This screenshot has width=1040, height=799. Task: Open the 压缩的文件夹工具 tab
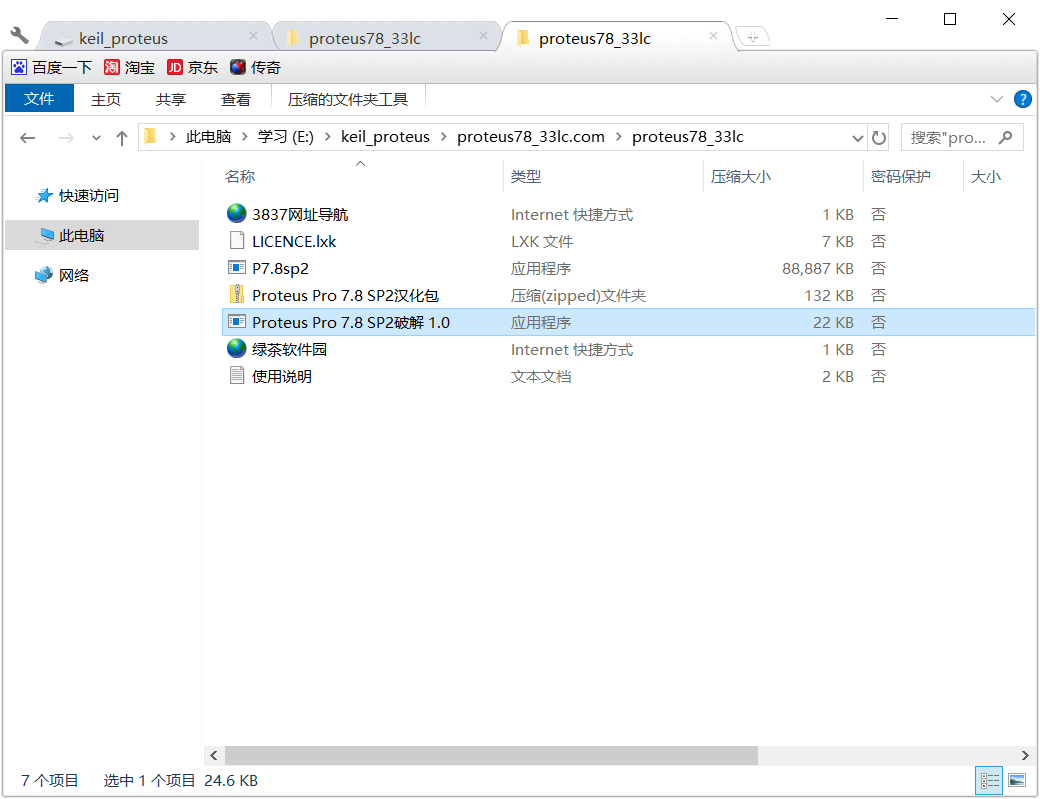(348, 99)
